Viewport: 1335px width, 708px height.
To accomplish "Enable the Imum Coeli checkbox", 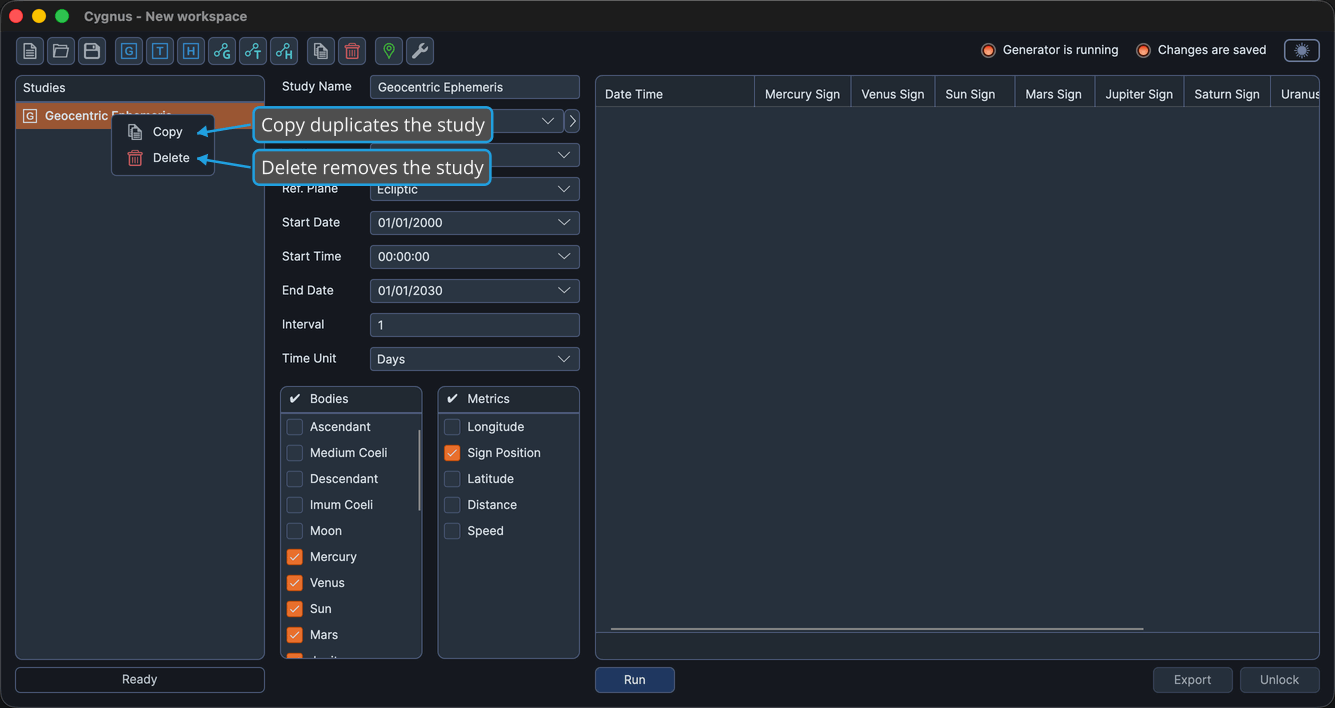I will tap(295, 505).
